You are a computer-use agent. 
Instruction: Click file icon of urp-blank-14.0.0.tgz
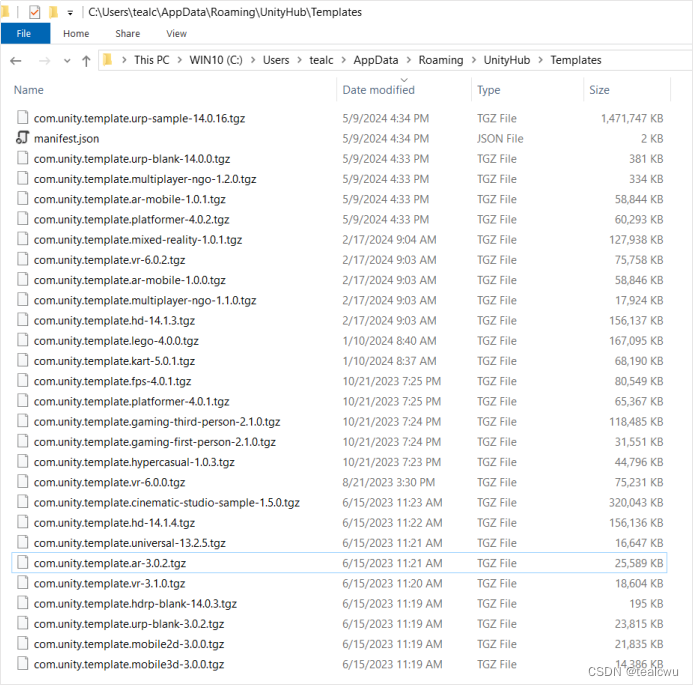coord(23,158)
